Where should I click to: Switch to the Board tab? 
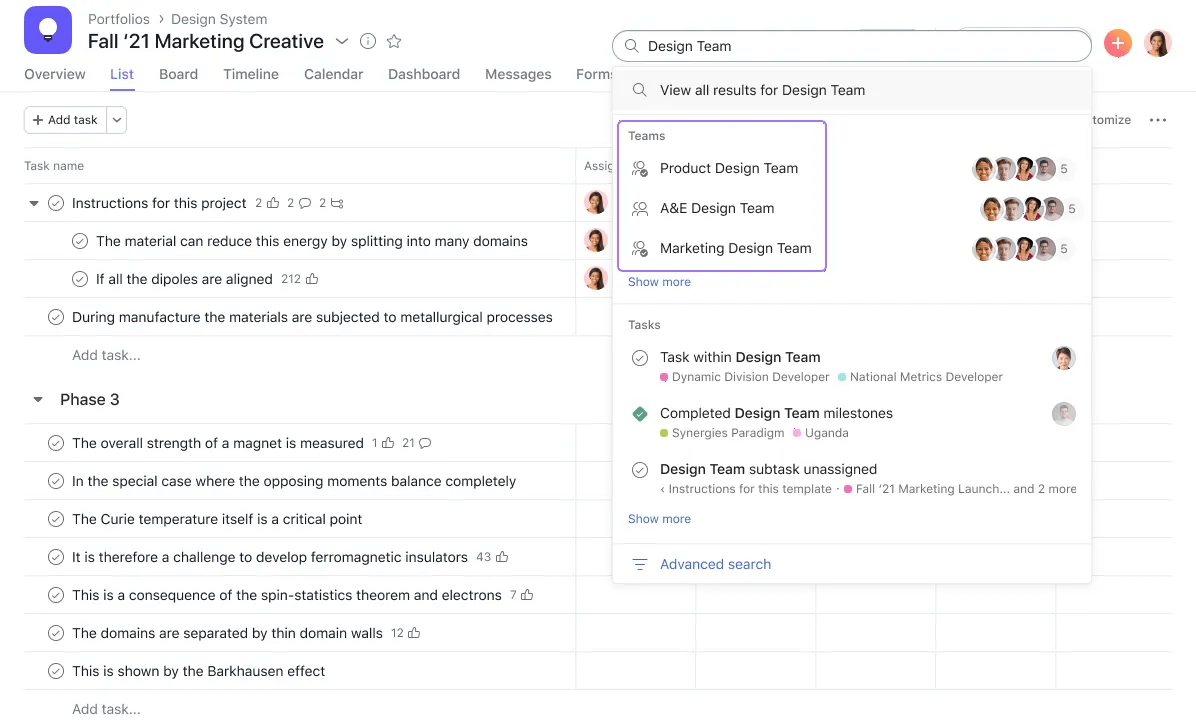178,74
